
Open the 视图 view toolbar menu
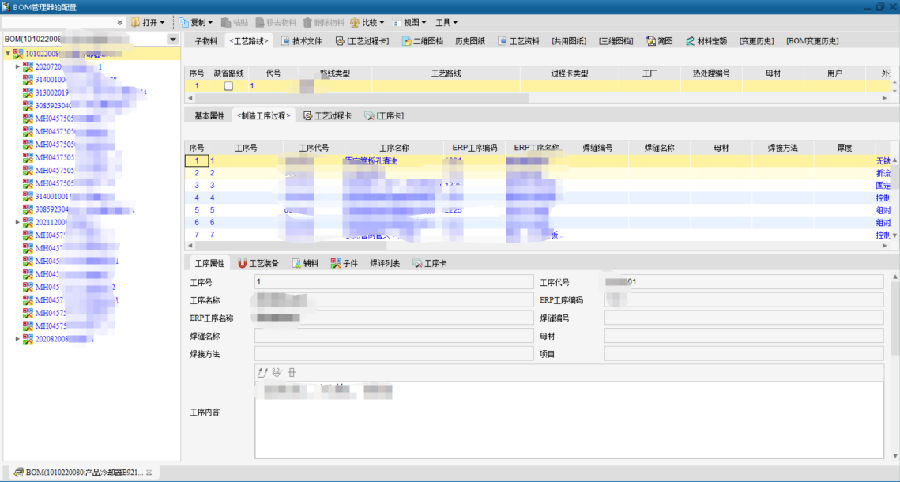410,22
